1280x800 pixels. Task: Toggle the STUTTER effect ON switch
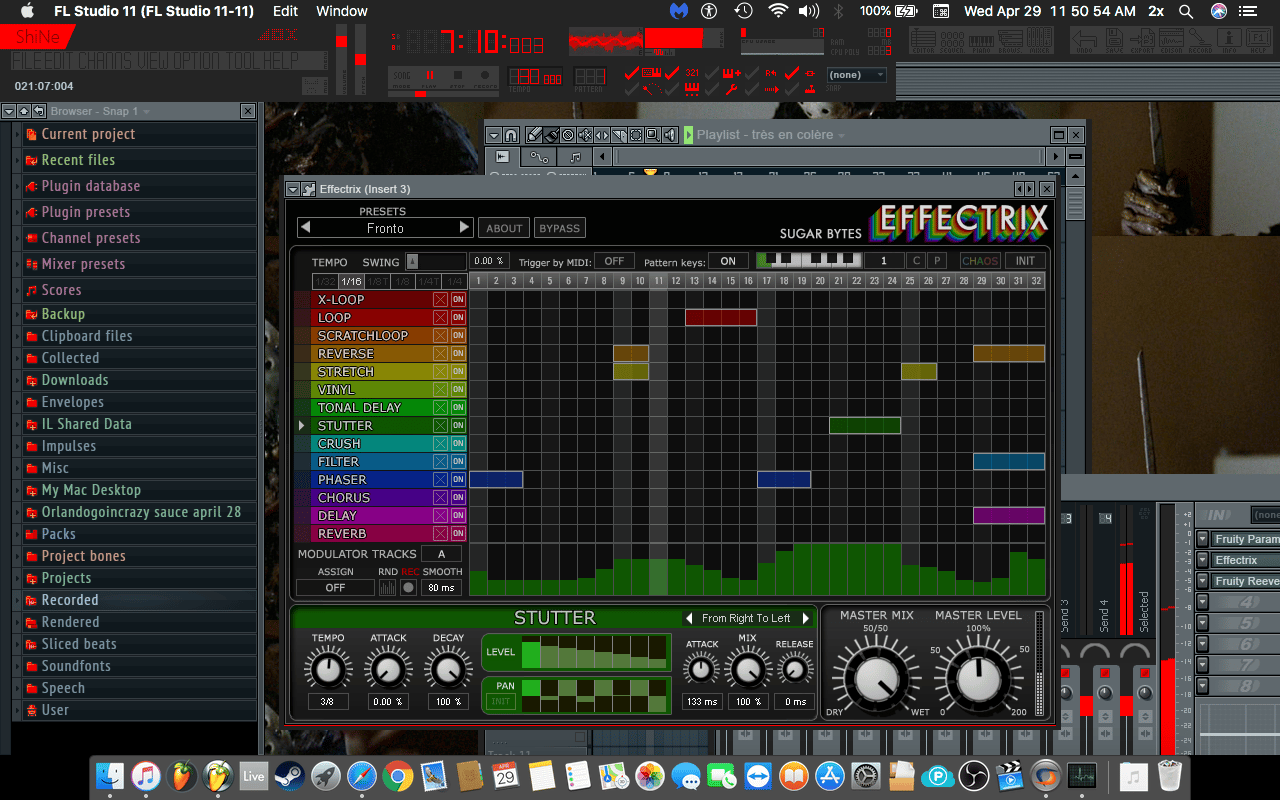pyautogui.click(x=458, y=426)
